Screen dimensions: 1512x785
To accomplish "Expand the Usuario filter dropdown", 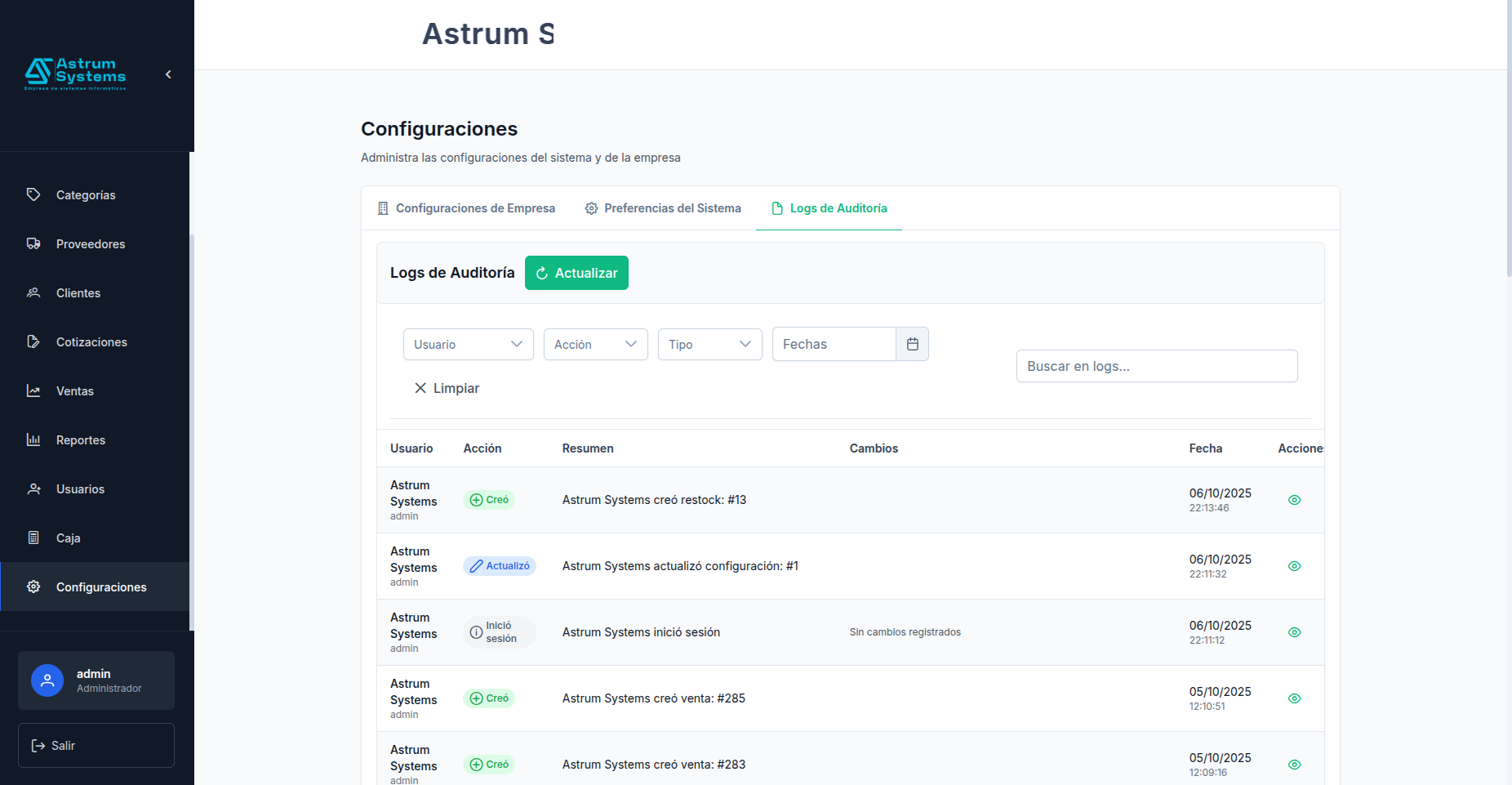I will click(x=468, y=345).
